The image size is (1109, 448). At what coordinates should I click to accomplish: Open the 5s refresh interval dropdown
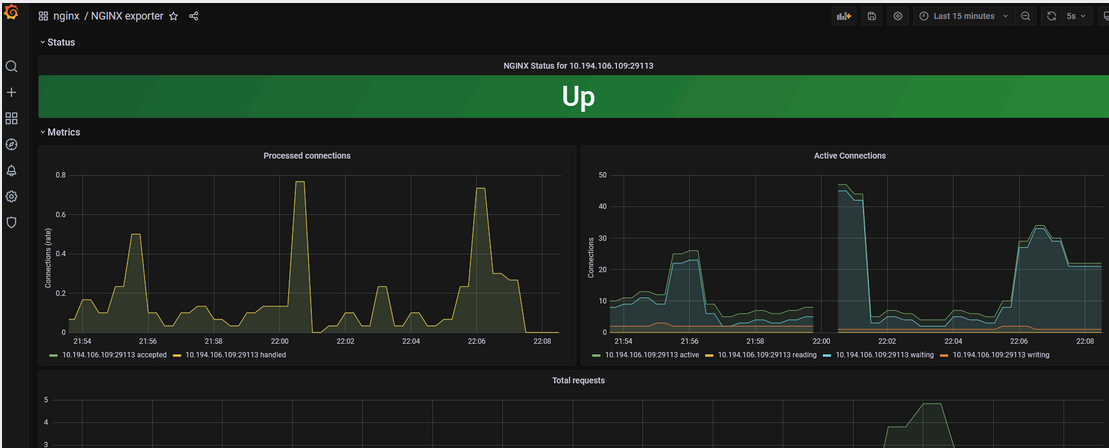tap(1076, 17)
